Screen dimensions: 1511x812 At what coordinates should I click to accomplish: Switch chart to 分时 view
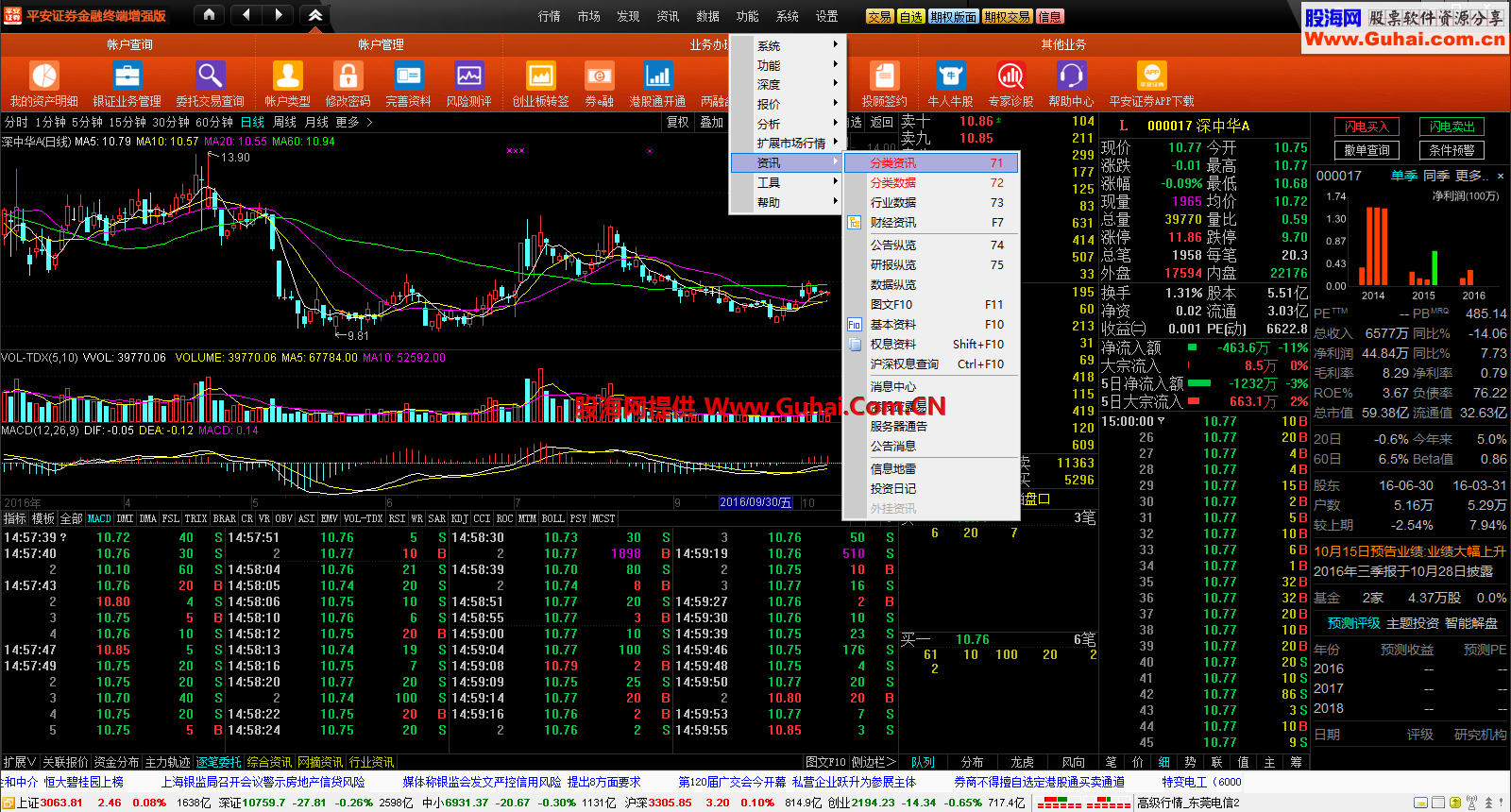[16, 123]
